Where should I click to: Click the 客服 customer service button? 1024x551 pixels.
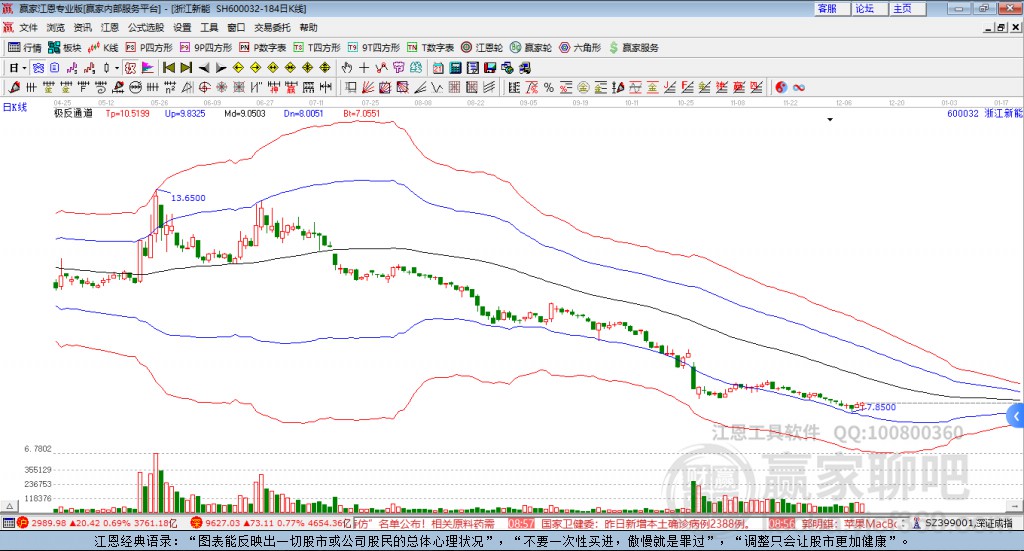[x=832, y=8]
